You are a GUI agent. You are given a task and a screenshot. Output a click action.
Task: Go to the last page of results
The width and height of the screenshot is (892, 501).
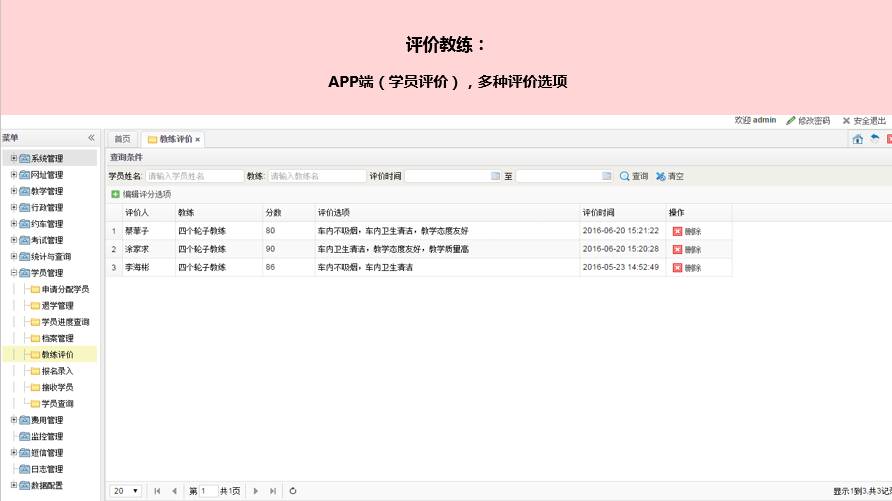coord(272,491)
